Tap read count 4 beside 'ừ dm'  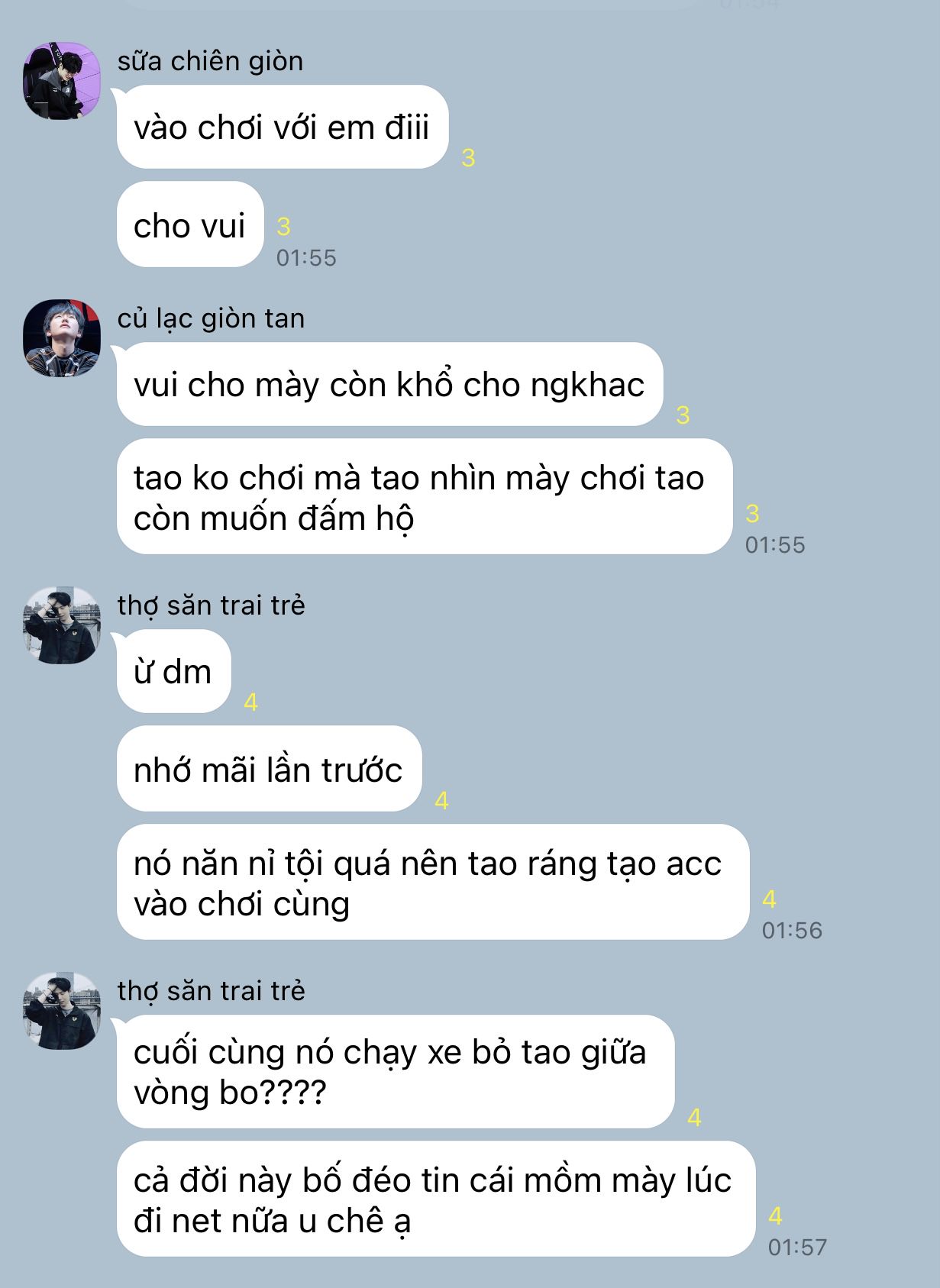250,702
